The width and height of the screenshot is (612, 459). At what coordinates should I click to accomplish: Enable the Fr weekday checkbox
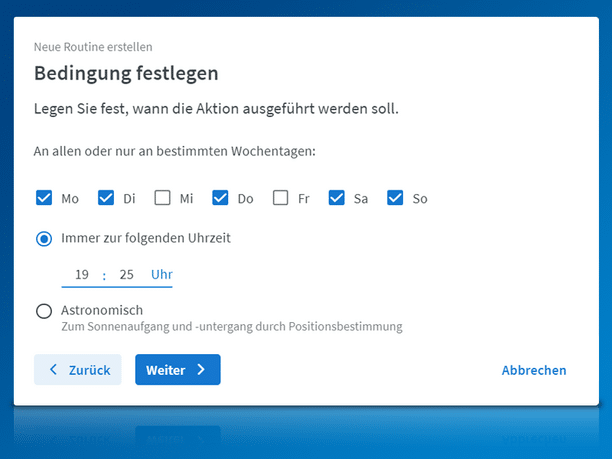pos(281,198)
